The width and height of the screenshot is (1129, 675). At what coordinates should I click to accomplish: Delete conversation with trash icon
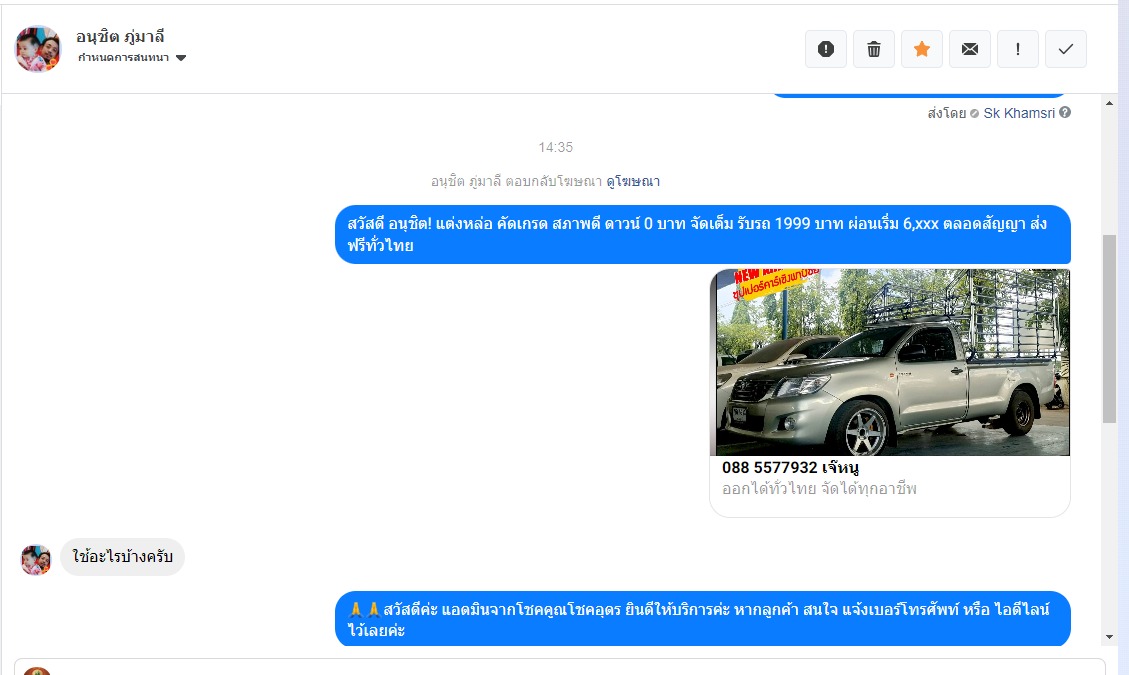(873, 49)
